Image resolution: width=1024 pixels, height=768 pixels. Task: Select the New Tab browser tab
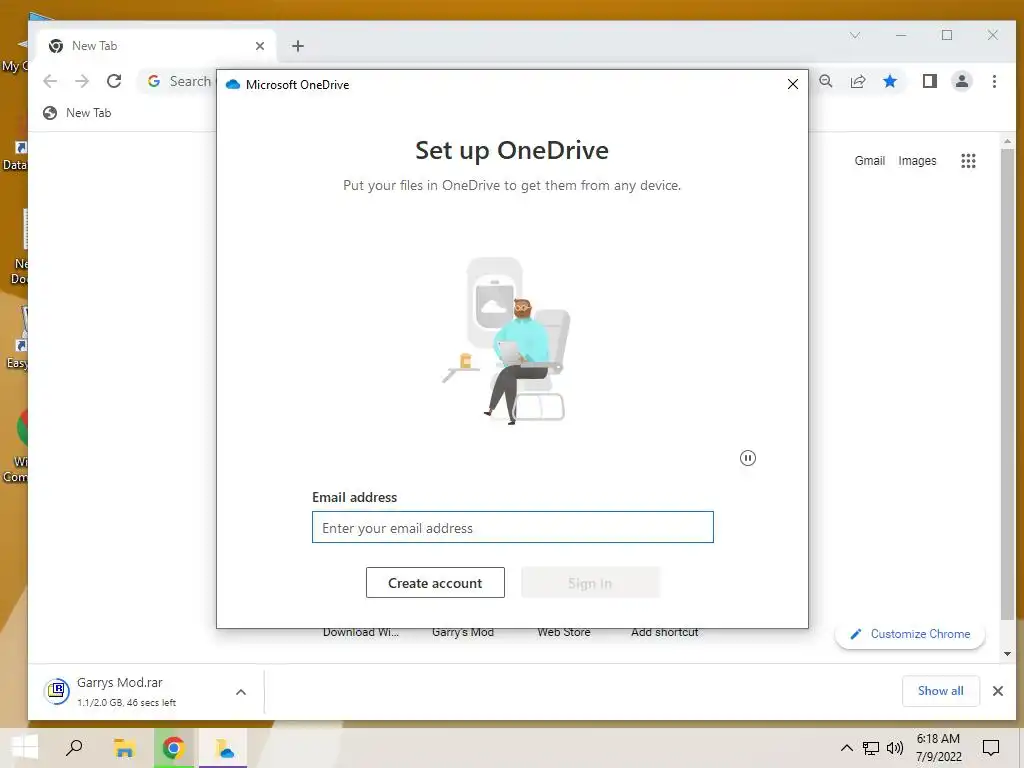tap(157, 46)
